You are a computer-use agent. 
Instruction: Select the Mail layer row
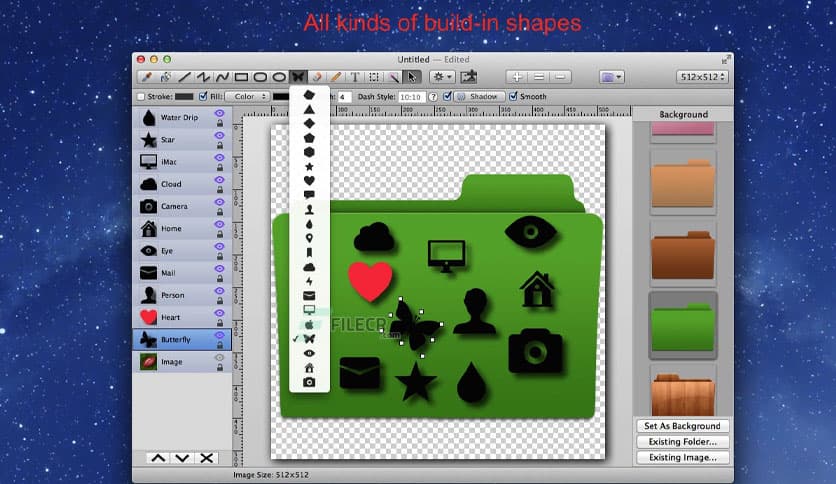point(182,273)
